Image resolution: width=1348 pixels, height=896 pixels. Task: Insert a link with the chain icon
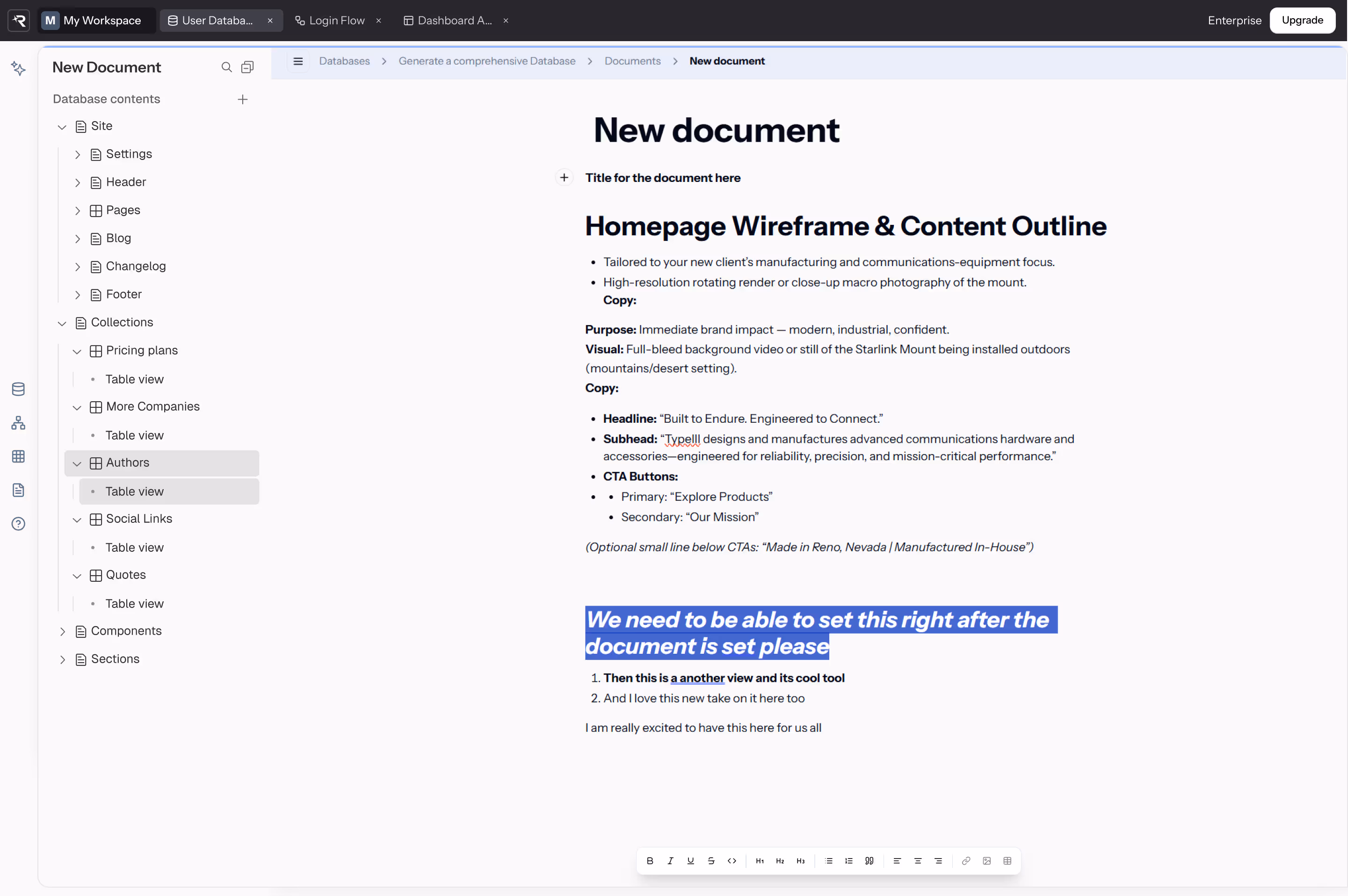coord(966,860)
